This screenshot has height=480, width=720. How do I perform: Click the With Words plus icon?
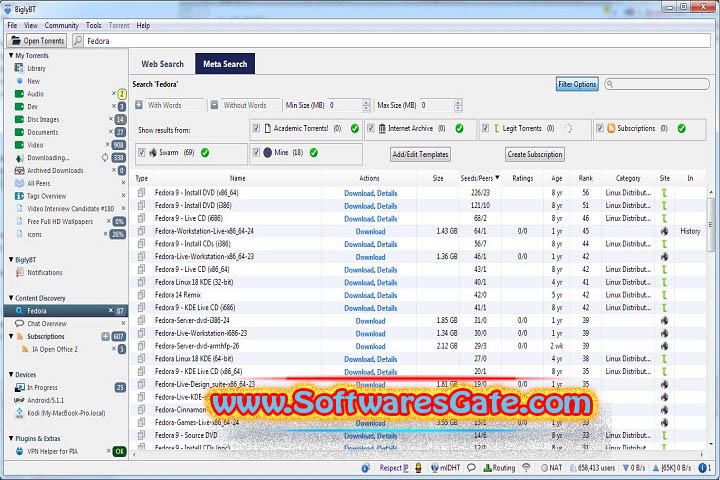[139, 105]
